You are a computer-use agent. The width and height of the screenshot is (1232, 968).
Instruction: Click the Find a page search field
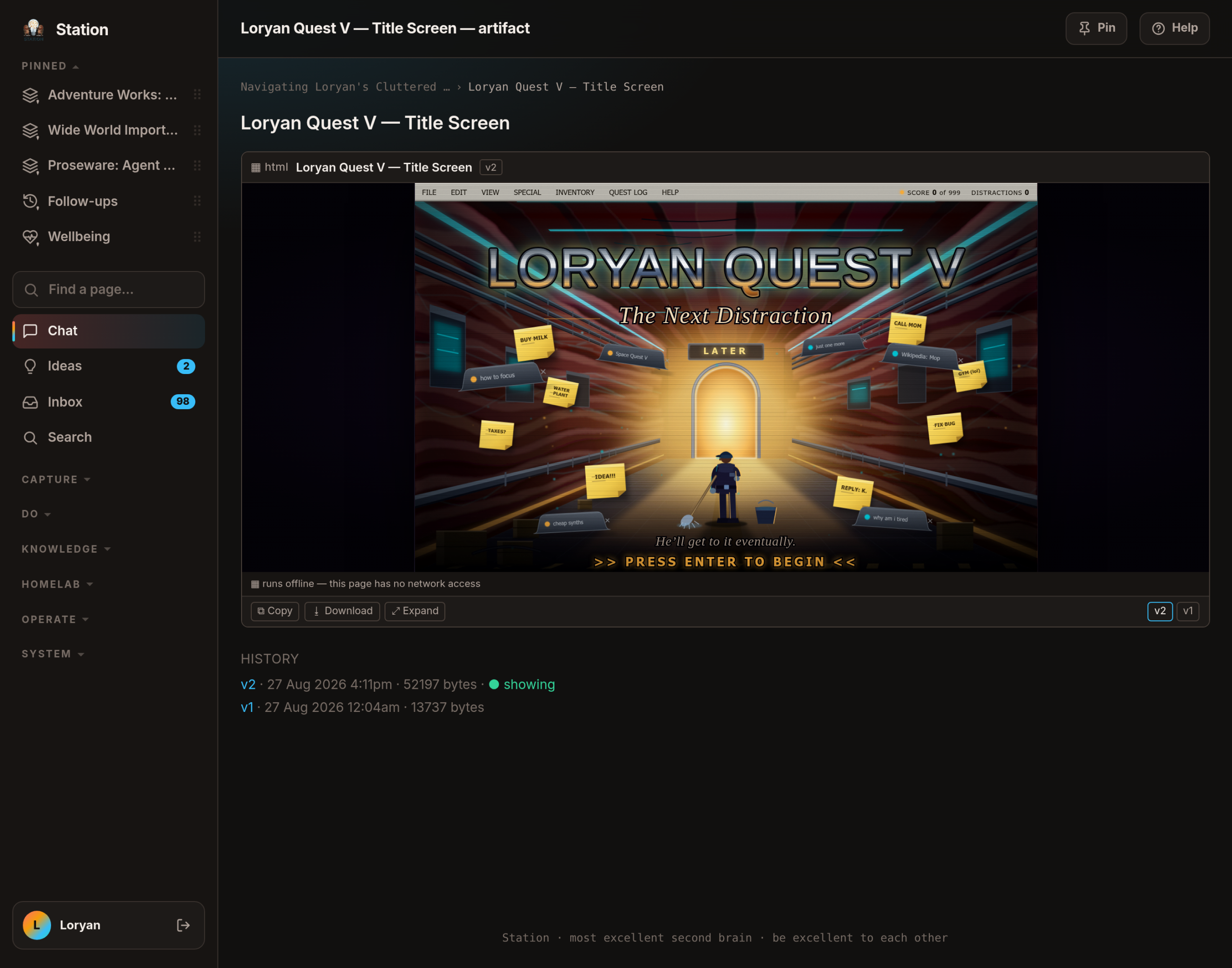108,290
